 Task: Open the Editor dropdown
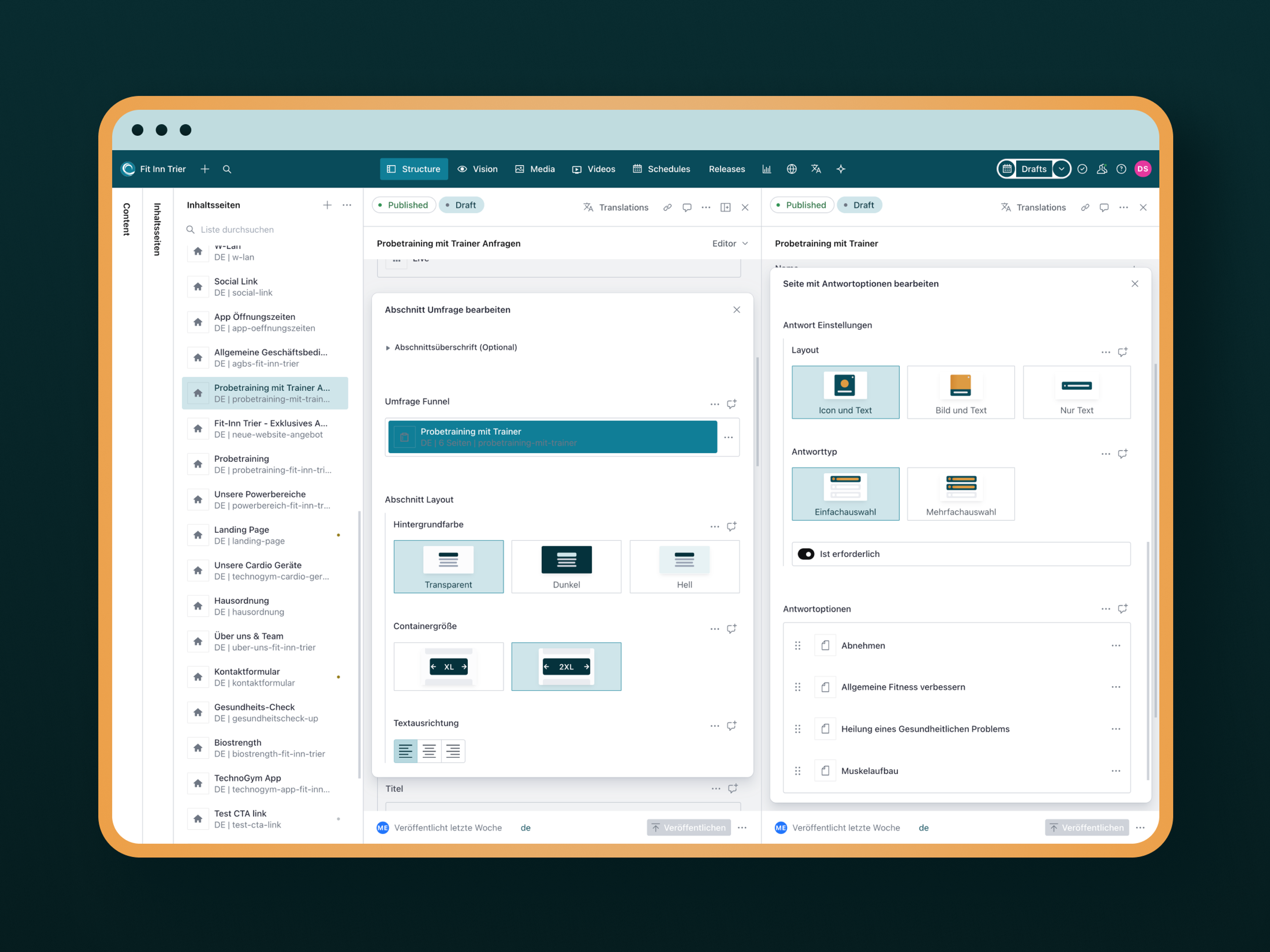[730, 244]
